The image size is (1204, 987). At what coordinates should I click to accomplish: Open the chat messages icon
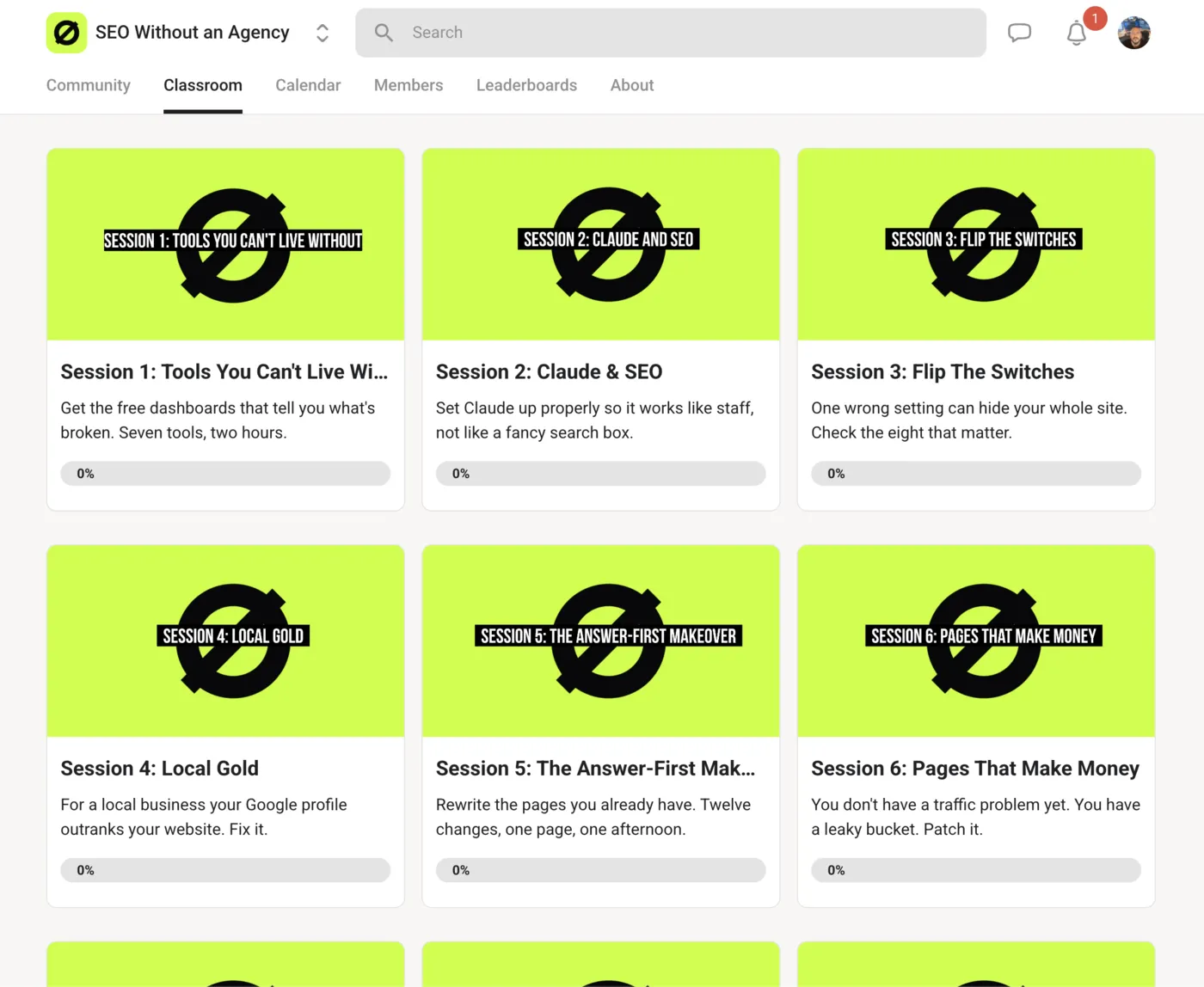(x=1019, y=33)
